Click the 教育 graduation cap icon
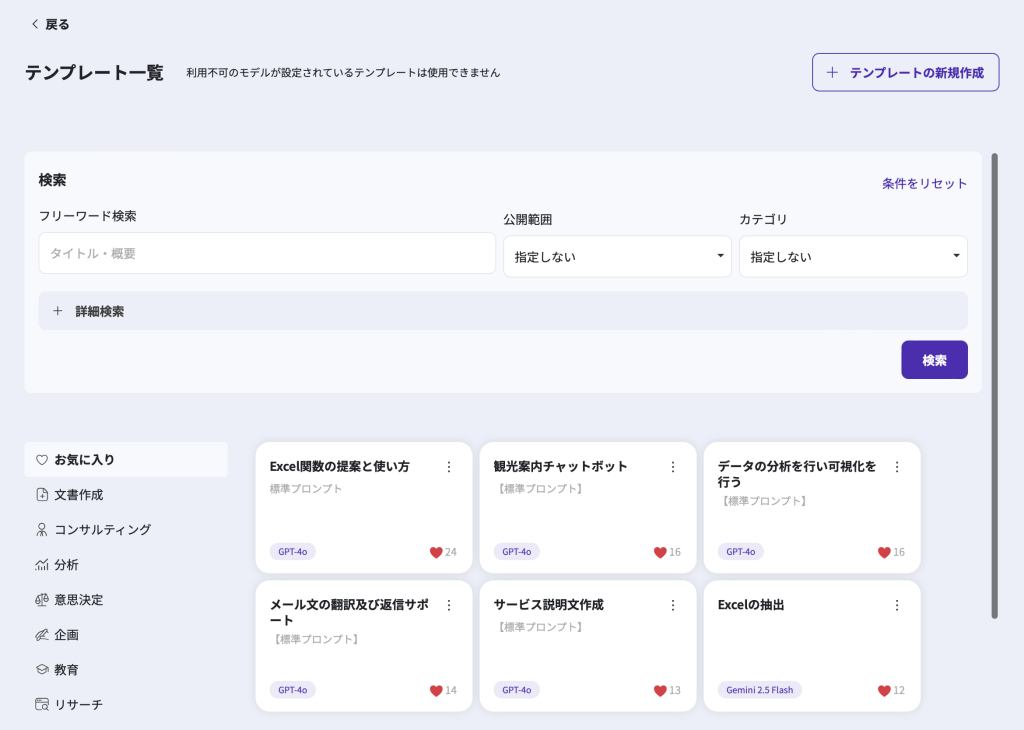Viewport: 1024px width, 730px height. (42, 670)
